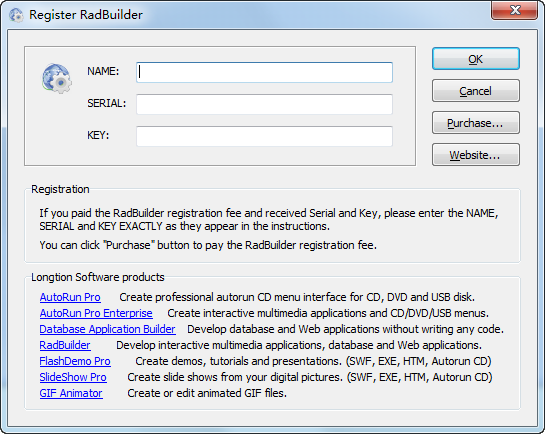The image size is (545, 434).
Task: Click the FlashDemo Pro link
Action: click(x=75, y=361)
